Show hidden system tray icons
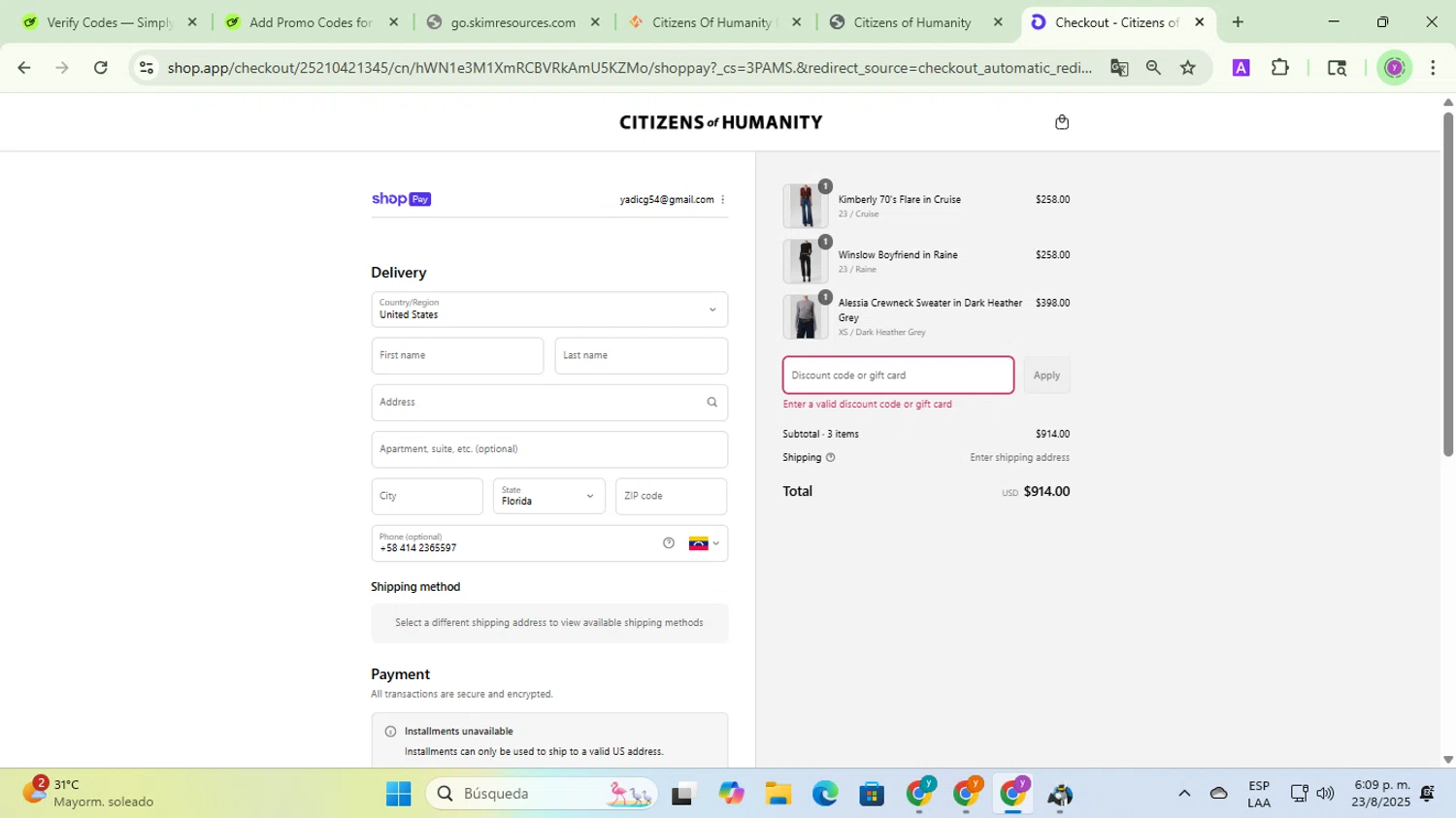This screenshot has height=818, width=1456. (1184, 794)
